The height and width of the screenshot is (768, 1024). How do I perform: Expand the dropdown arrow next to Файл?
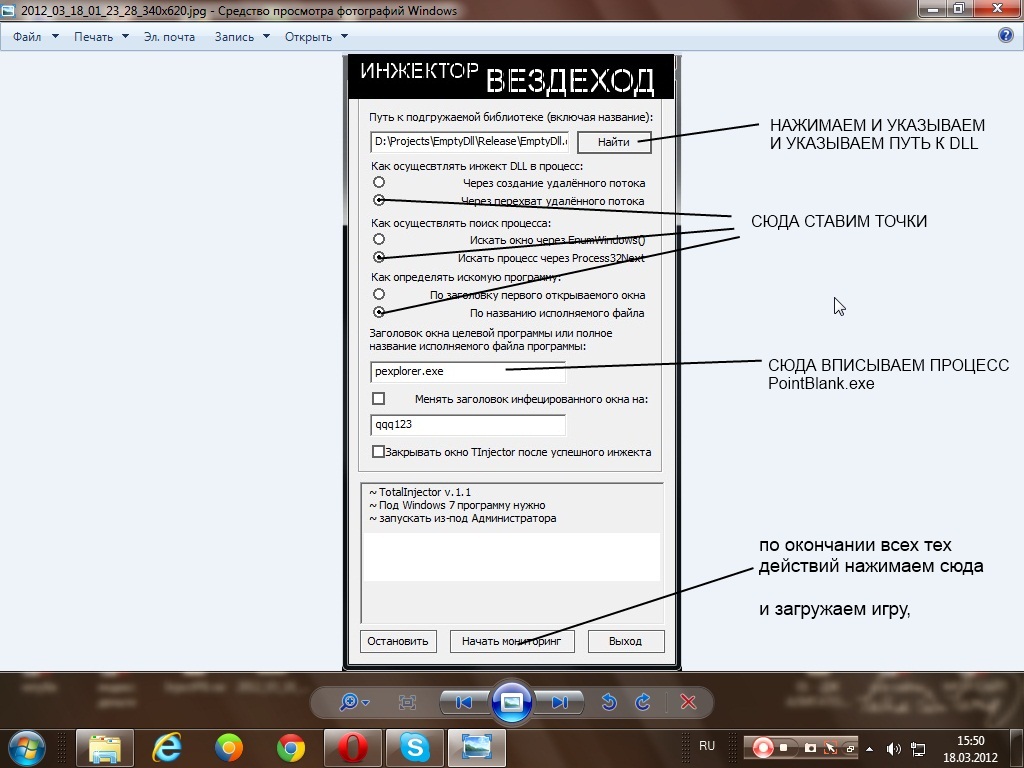56,37
